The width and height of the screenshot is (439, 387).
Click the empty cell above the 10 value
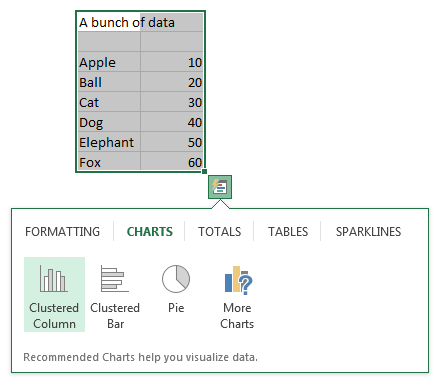pos(172,42)
